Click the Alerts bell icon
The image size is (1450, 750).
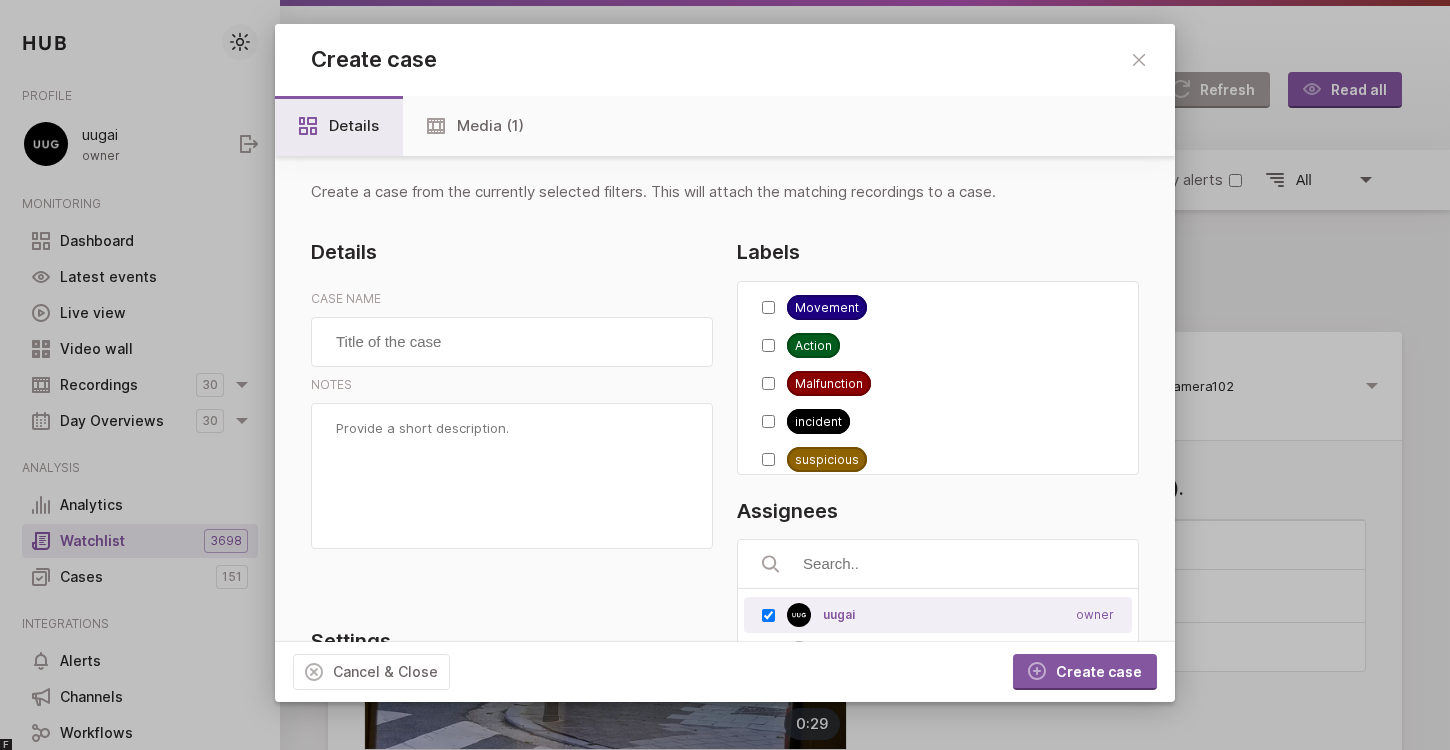click(41, 661)
